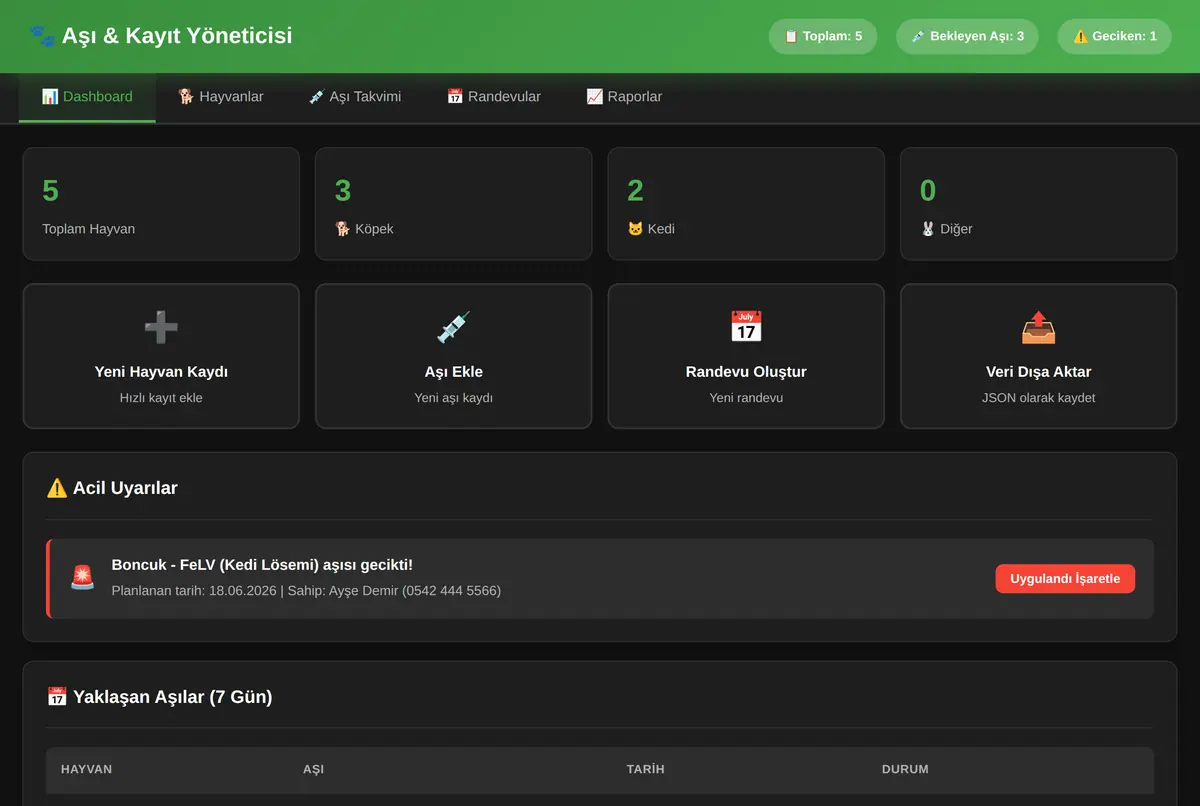Click the Toplam: 5 header badge
This screenshot has width=1200, height=806.
click(x=823, y=37)
